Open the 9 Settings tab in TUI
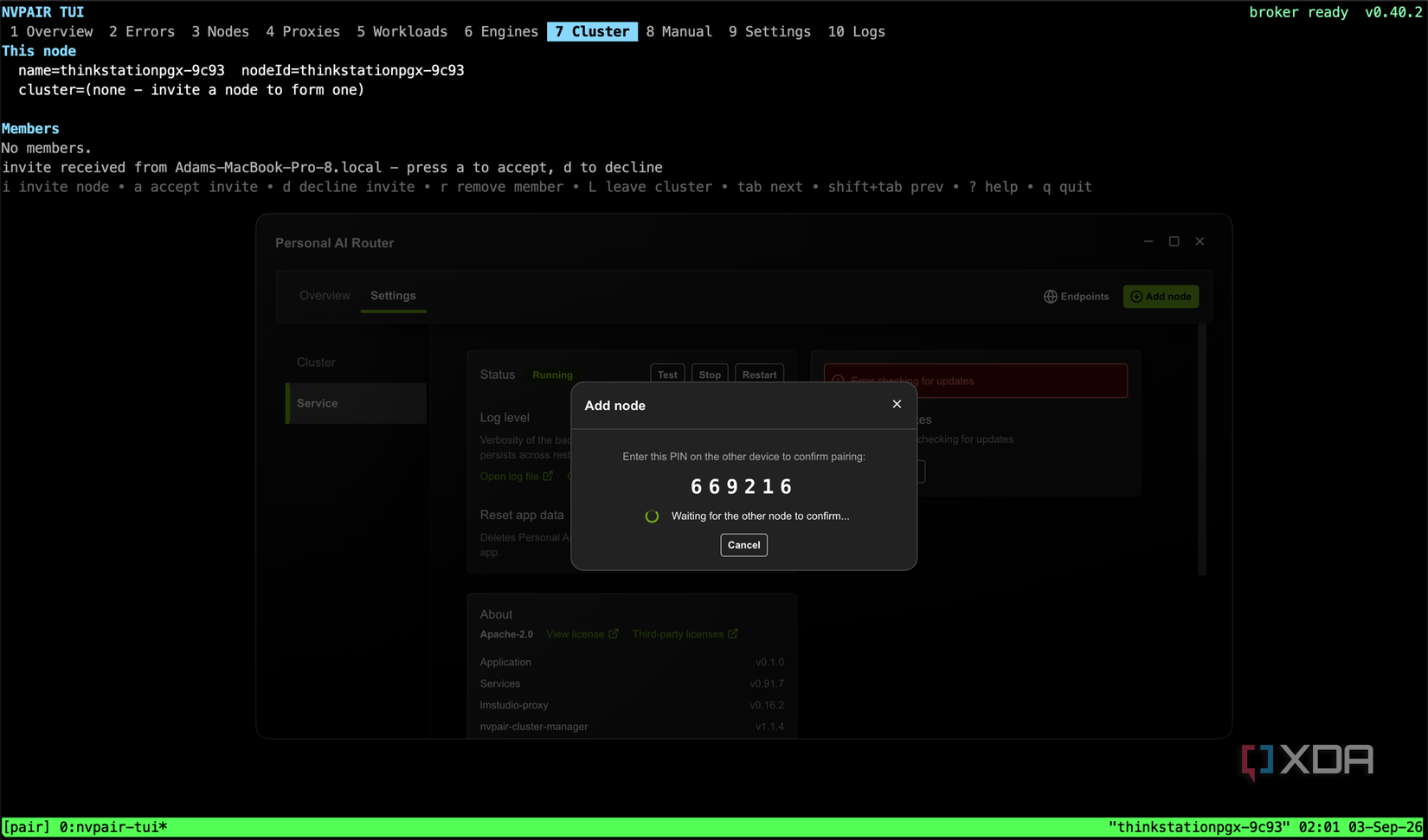 [x=769, y=32]
